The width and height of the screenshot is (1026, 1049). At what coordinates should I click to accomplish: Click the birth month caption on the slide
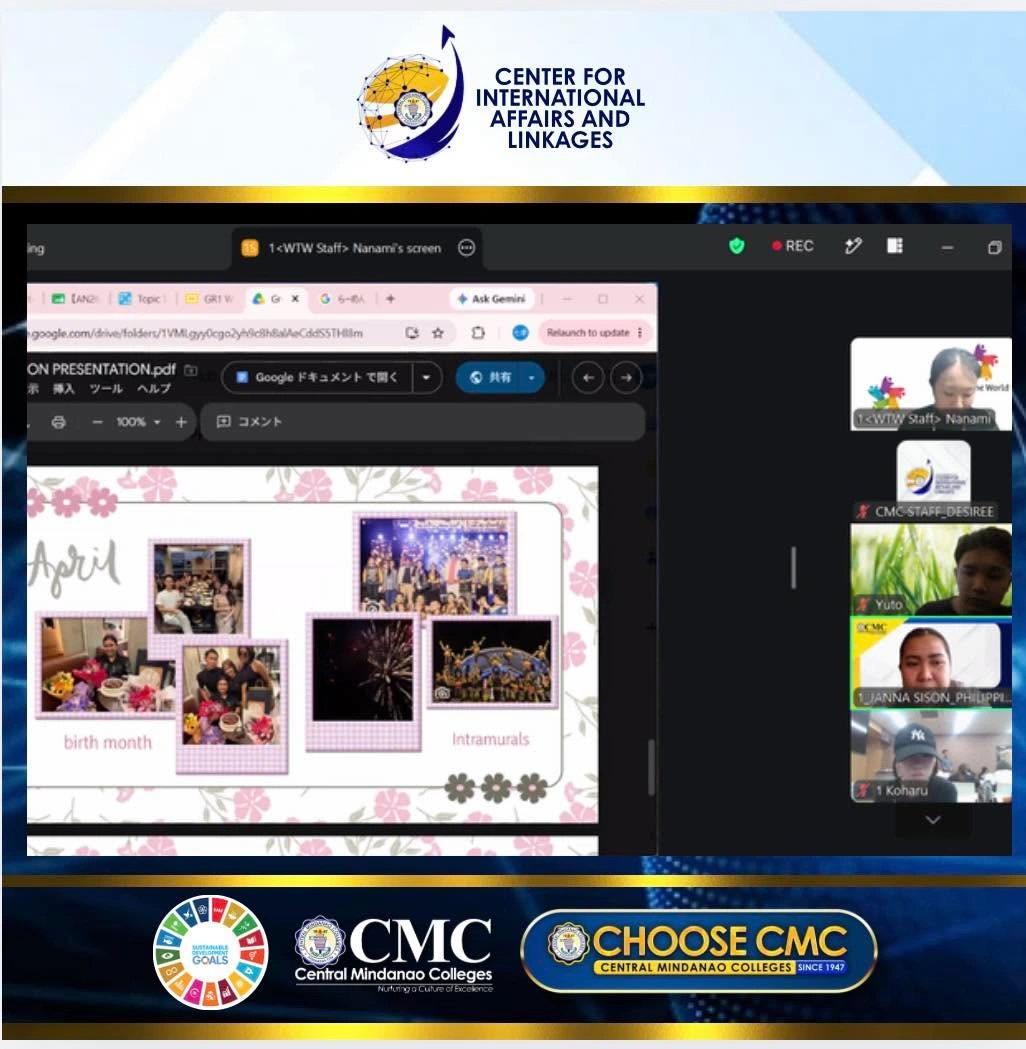coord(108,742)
